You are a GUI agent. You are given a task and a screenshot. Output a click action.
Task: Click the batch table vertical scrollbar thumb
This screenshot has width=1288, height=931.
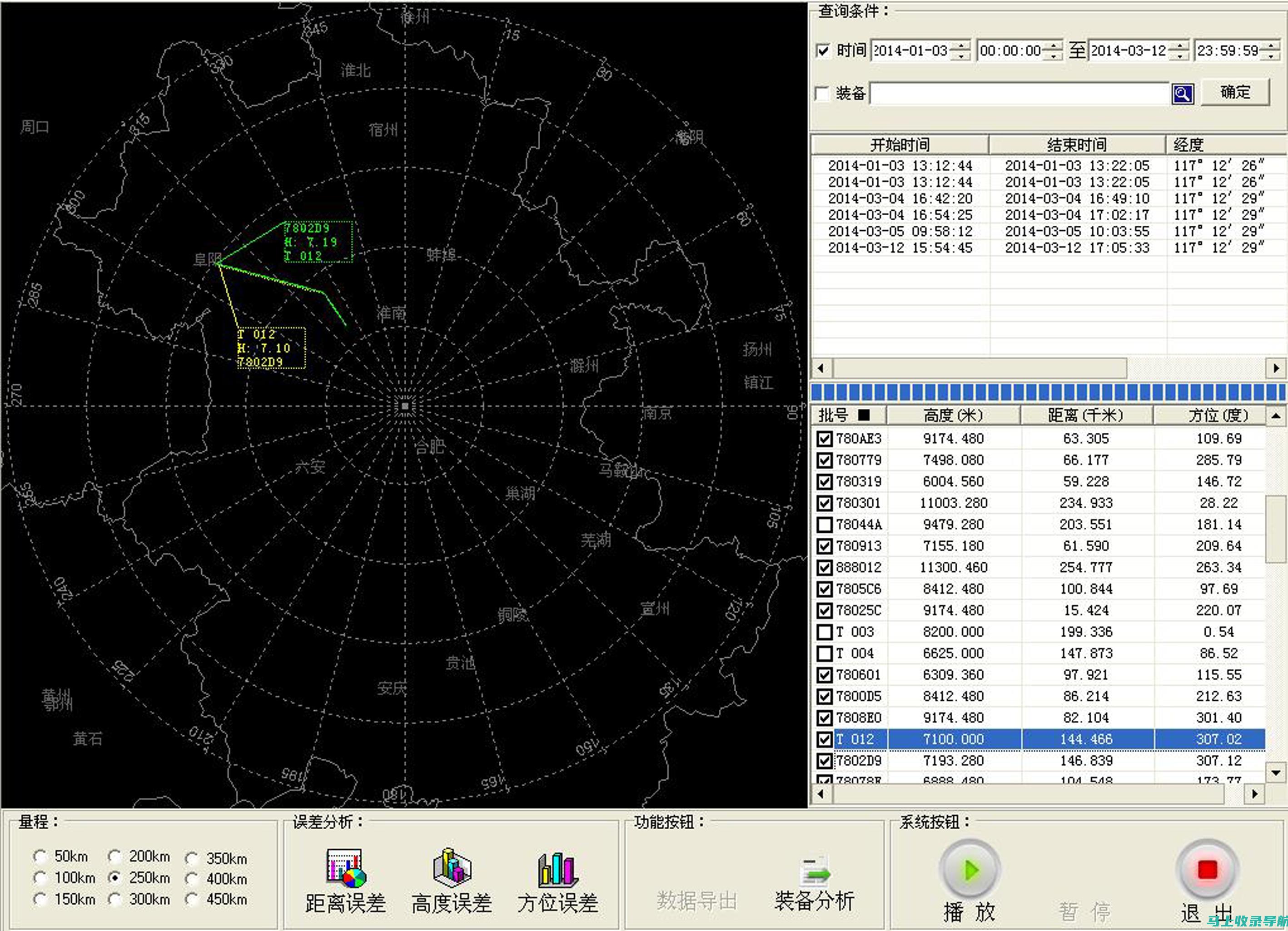coord(1276,529)
